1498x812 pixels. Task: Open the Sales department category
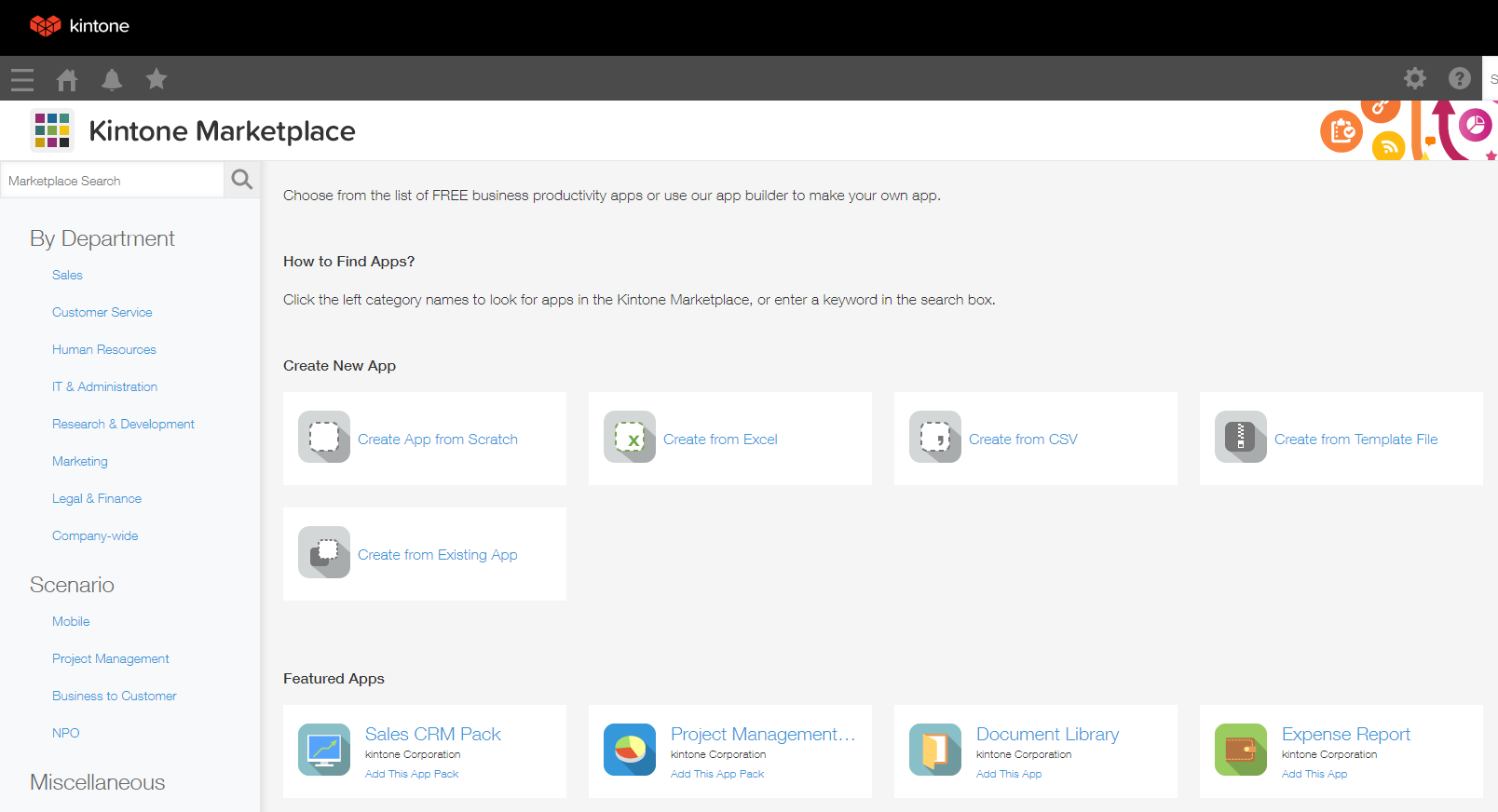(67, 276)
